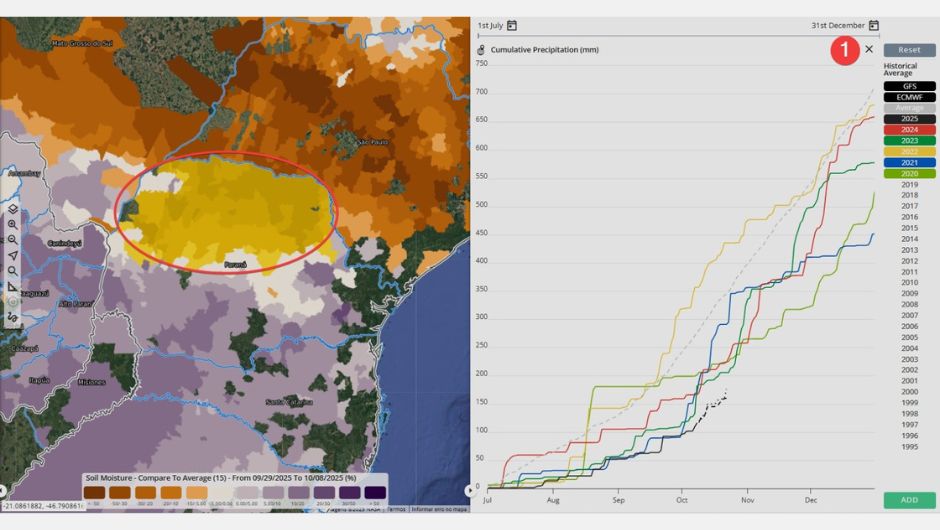The image size is (940, 530).
Task: Open the 1st July start date calendar
Action: click(x=512, y=25)
